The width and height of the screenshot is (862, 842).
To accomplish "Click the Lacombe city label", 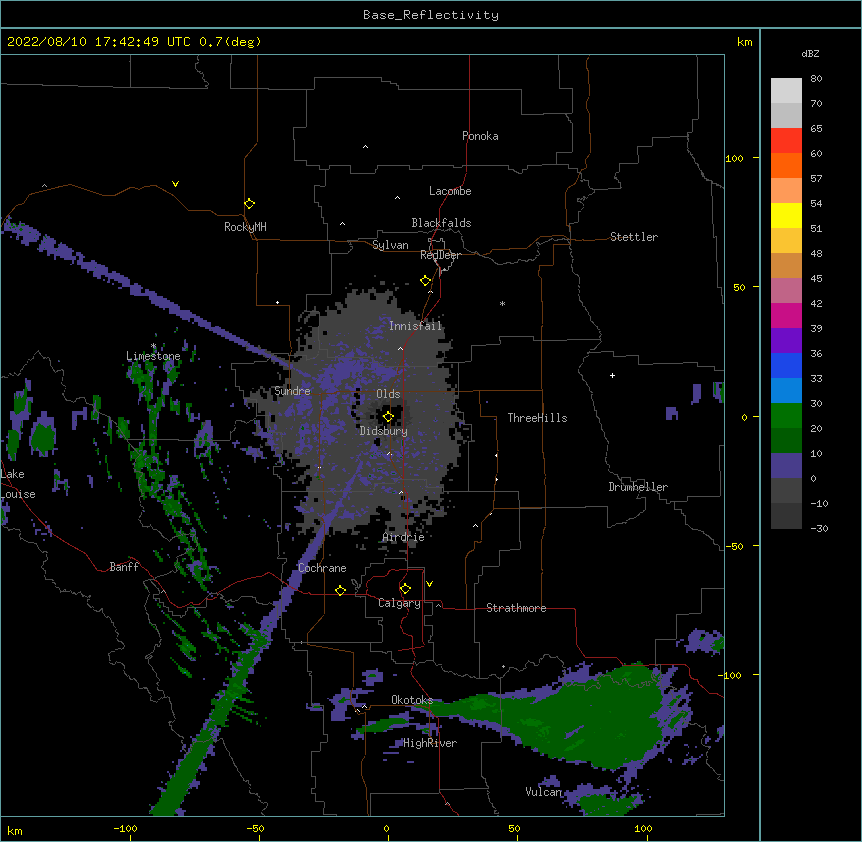I will 450,191.
